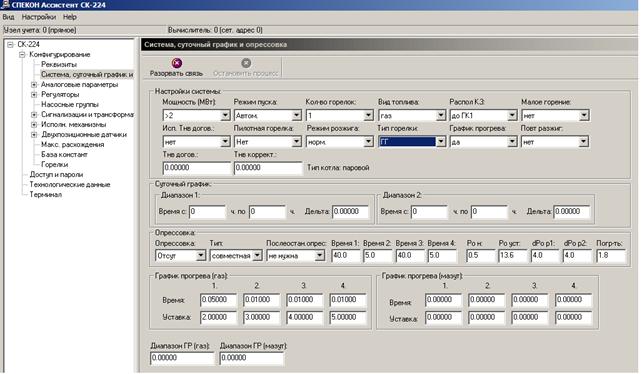Image resolution: width=642 pixels, height=374 pixels.
Task: Open the Исп. Тнв догов. dropdown
Action: [x=225, y=142]
